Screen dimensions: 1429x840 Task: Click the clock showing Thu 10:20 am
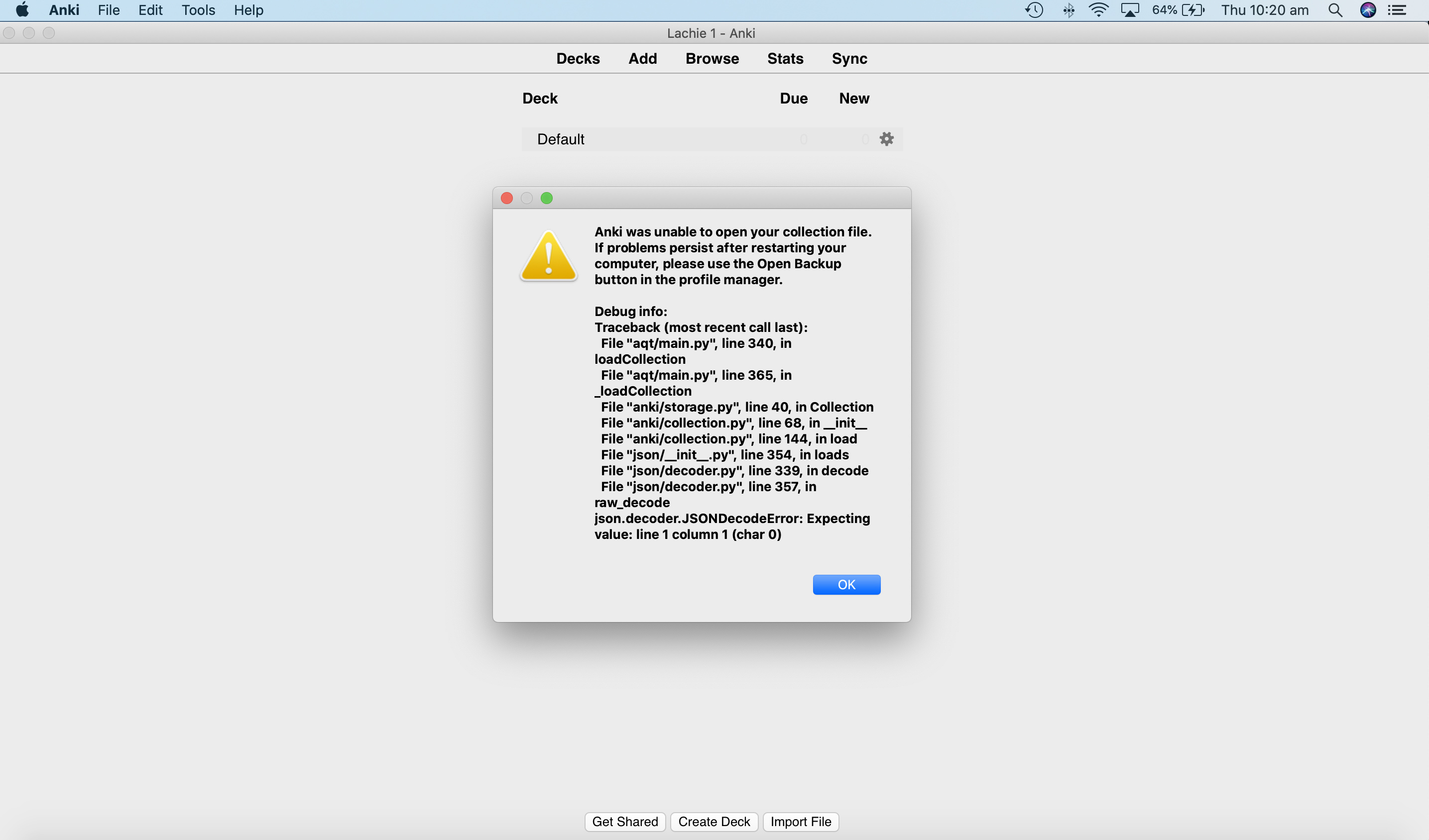pos(1265,10)
